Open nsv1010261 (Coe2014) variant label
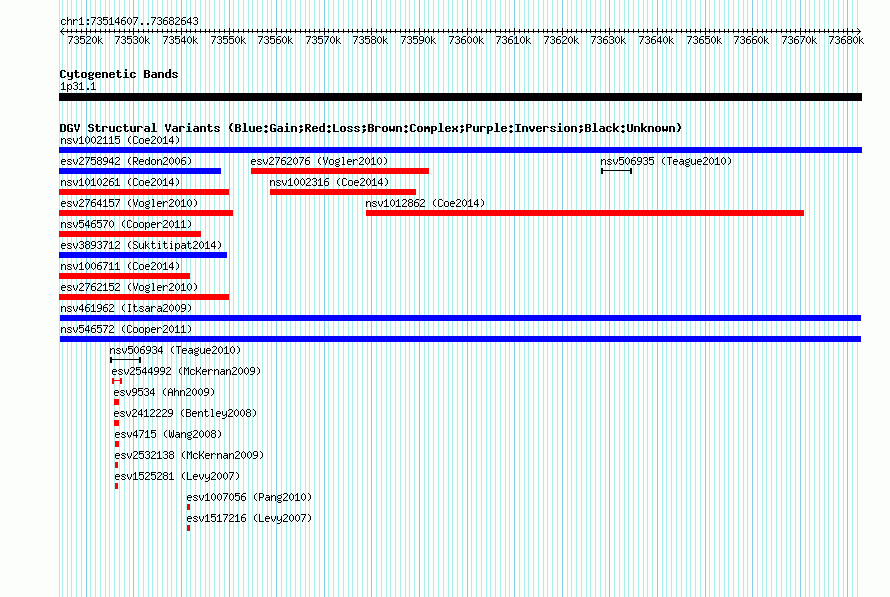Screen dimensions: 890x597 click(120, 182)
